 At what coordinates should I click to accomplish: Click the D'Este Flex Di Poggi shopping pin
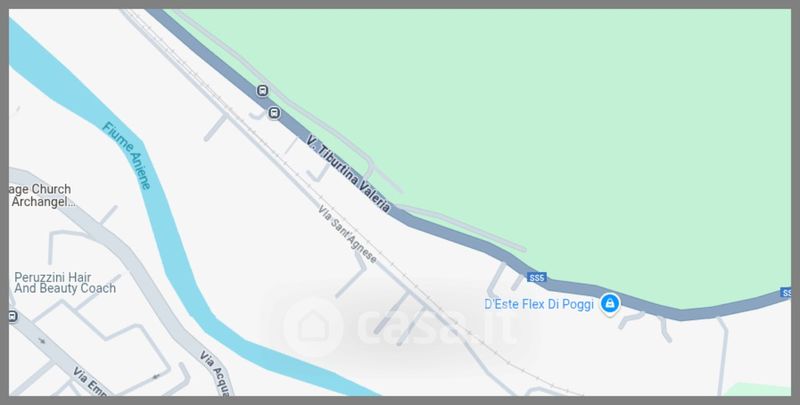(x=609, y=303)
